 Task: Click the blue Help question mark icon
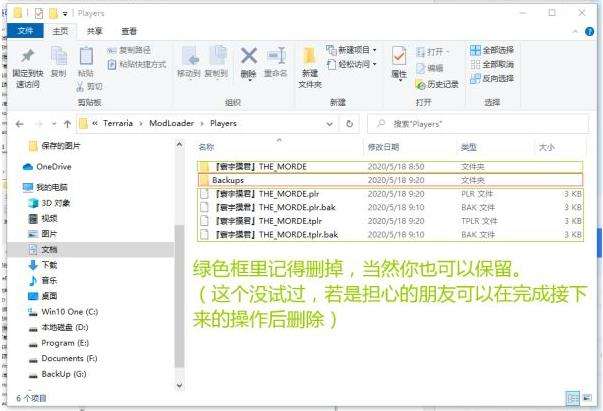pos(589,32)
